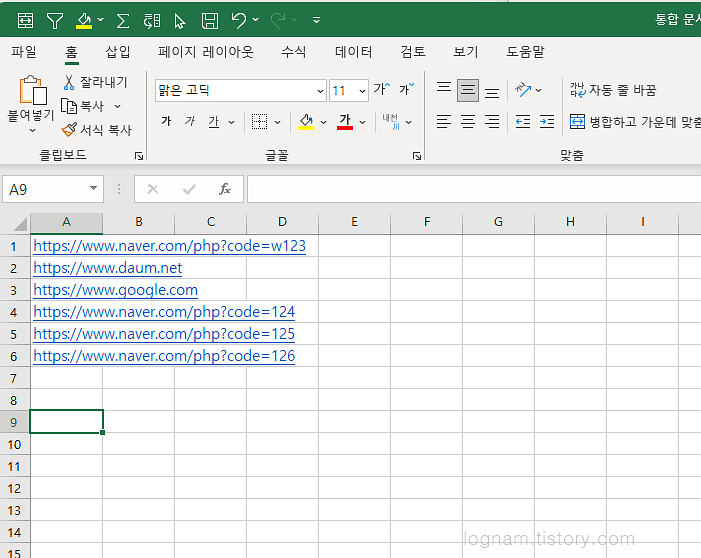Switch to the 검토 tab
The width and height of the screenshot is (701, 558).
point(413,52)
